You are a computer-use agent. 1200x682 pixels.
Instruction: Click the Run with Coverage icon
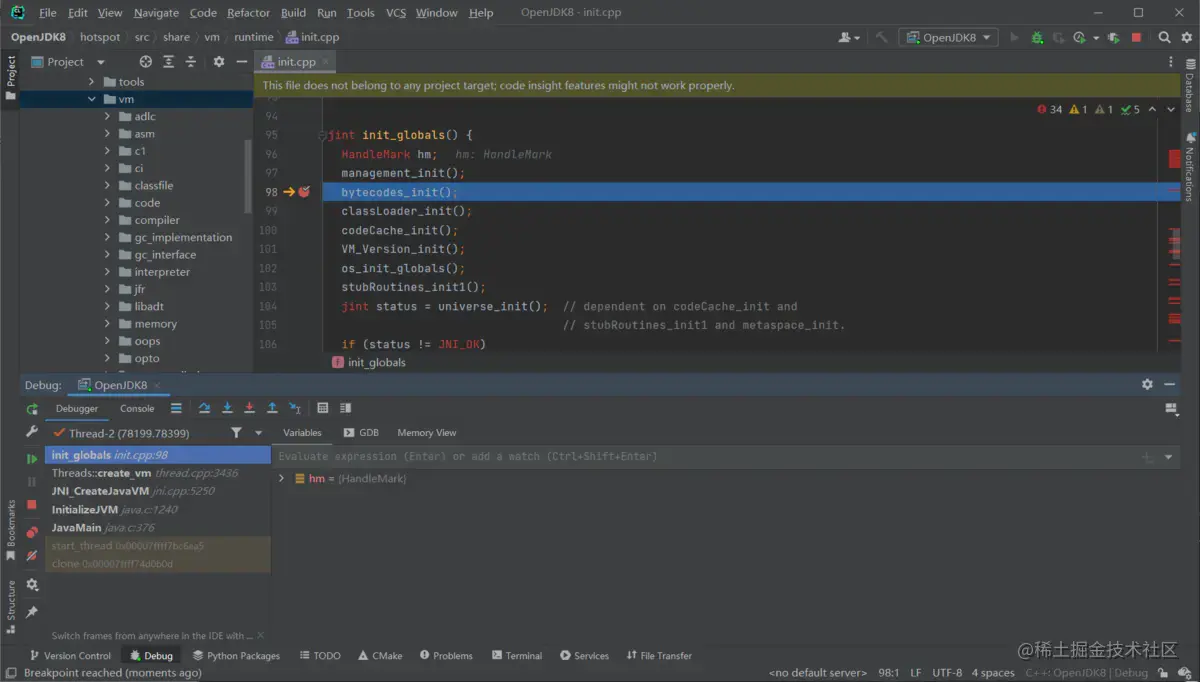coord(1058,37)
